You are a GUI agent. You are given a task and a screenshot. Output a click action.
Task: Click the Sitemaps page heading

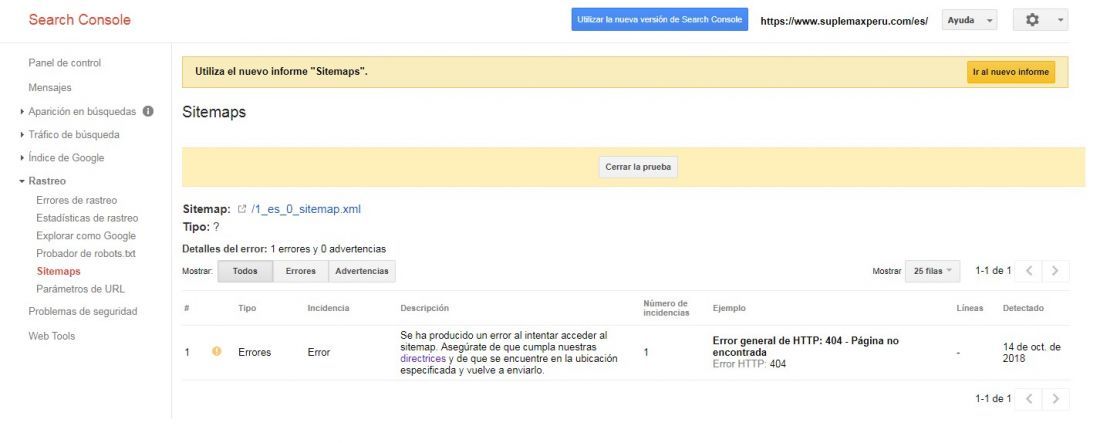pos(214,112)
